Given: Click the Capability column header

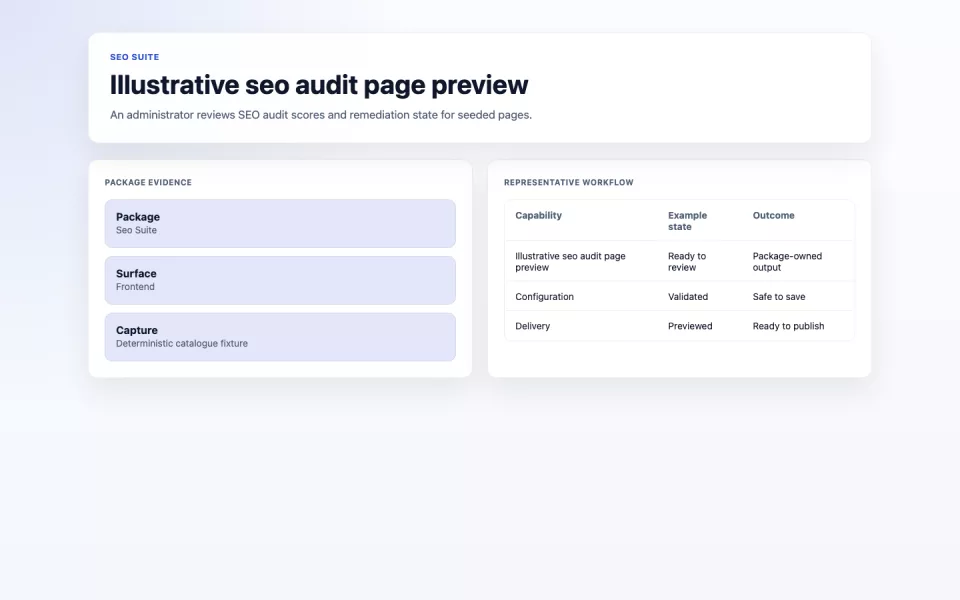Looking at the screenshot, I should point(538,216).
